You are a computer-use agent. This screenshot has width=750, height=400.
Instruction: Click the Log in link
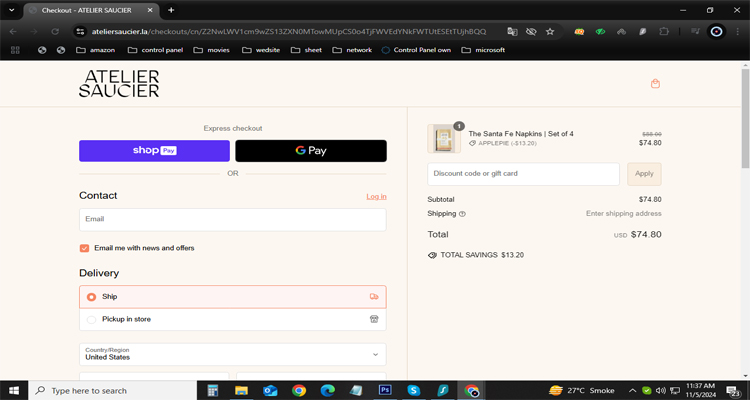click(376, 197)
